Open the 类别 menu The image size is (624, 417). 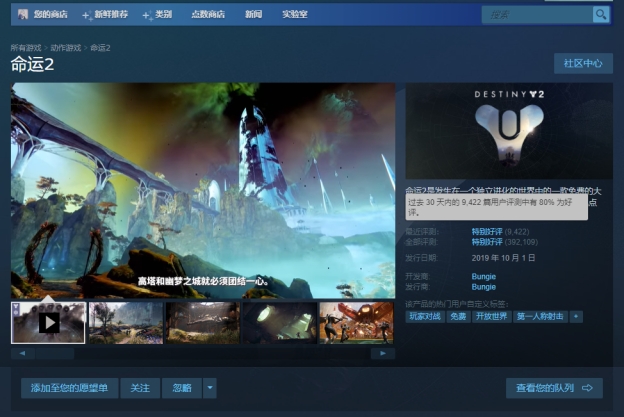tap(163, 14)
